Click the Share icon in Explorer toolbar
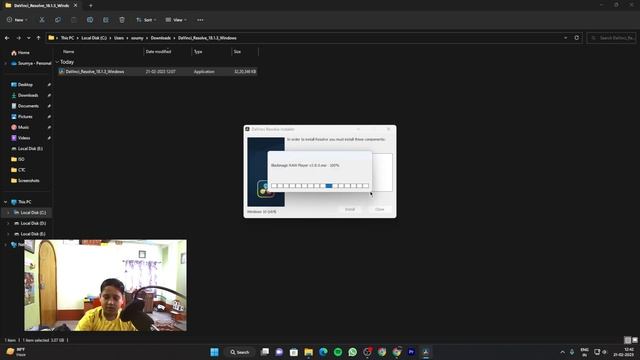 (x=106, y=20)
